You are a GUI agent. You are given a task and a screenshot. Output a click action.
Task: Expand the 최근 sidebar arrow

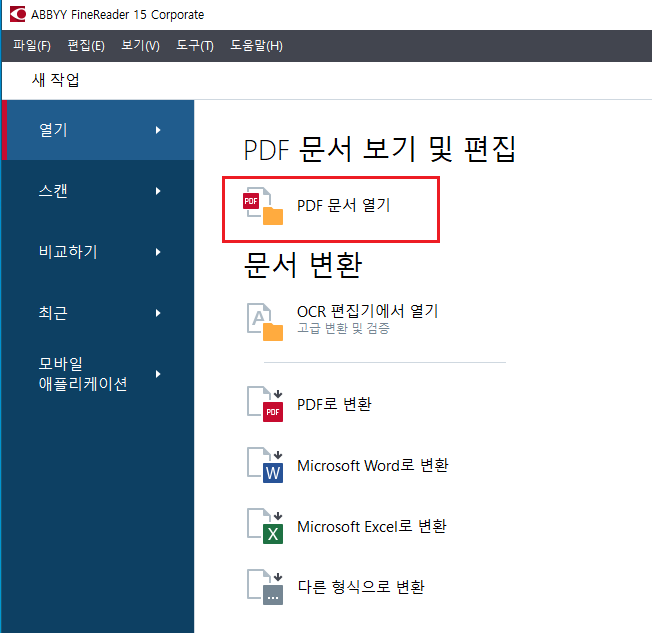coord(158,313)
